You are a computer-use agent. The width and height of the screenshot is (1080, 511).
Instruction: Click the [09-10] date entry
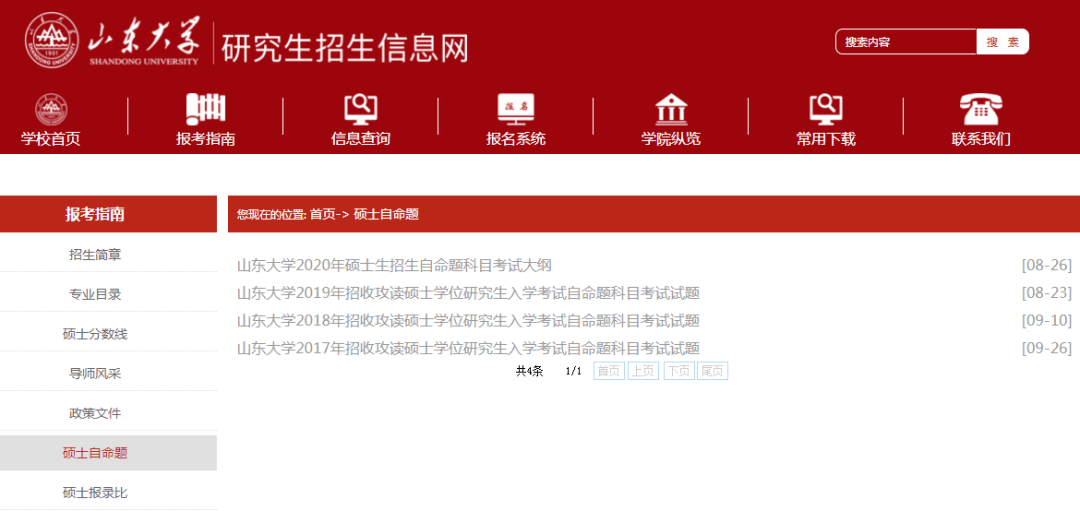click(1047, 321)
